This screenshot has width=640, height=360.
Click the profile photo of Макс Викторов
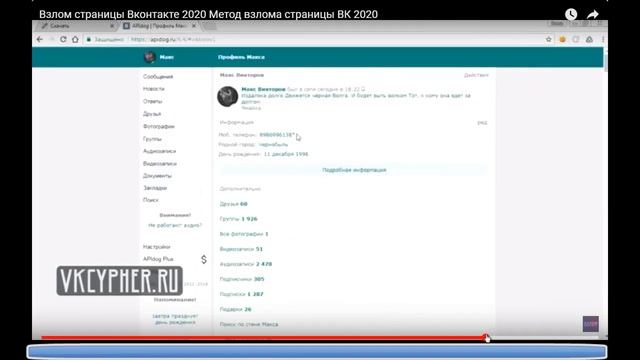pos(227,96)
